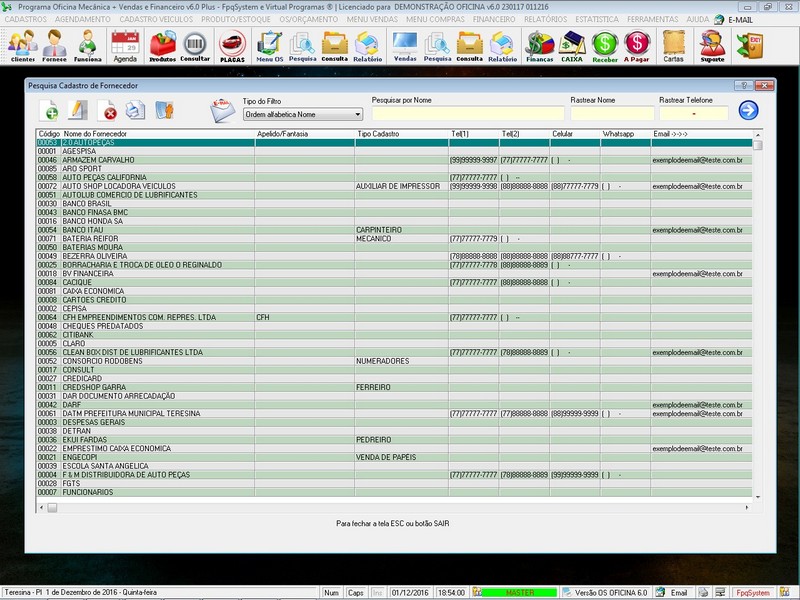Click the red A Pagar dollar icon

[637, 46]
